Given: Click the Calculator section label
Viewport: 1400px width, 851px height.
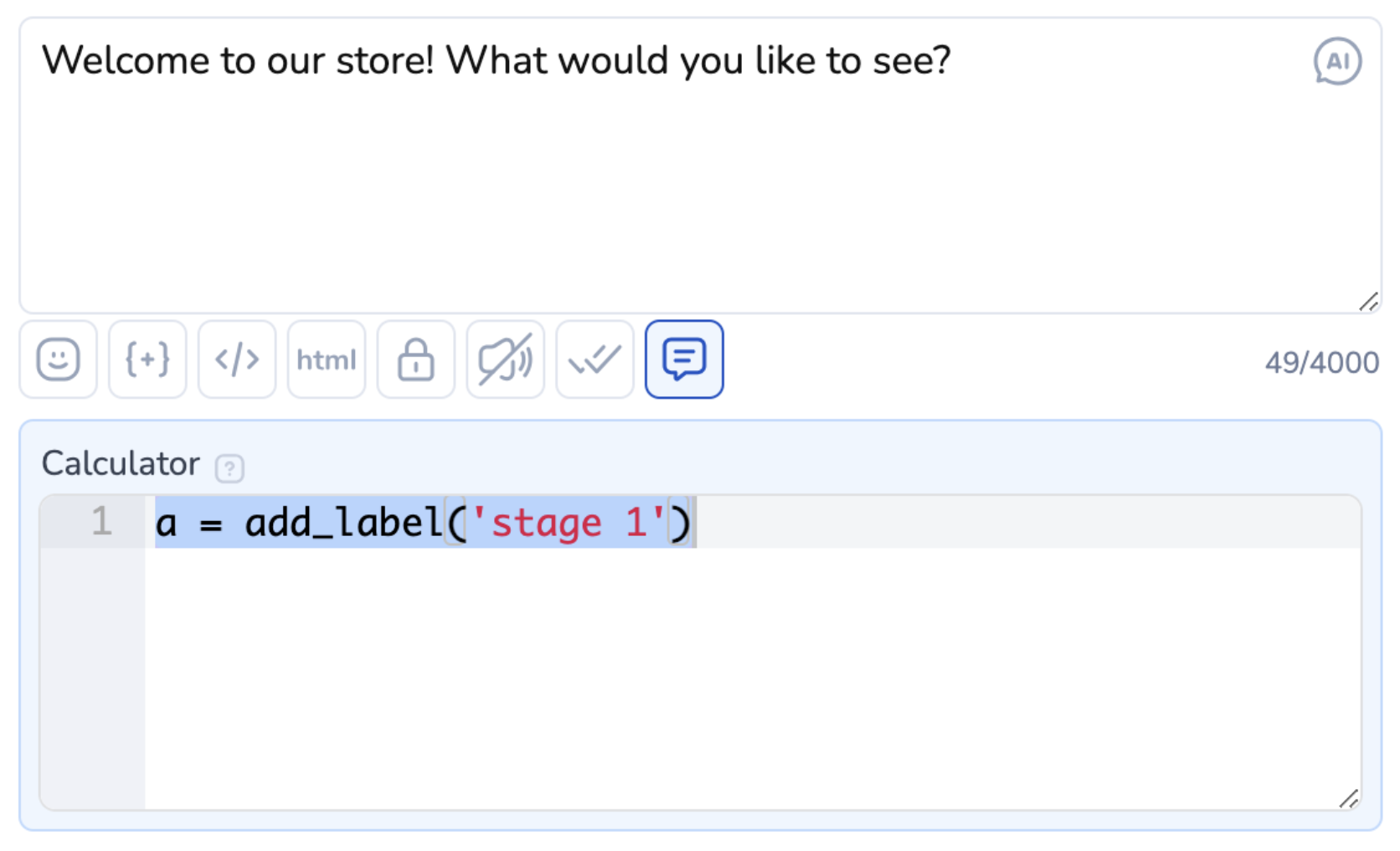Looking at the screenshot, I should (121, 464).
